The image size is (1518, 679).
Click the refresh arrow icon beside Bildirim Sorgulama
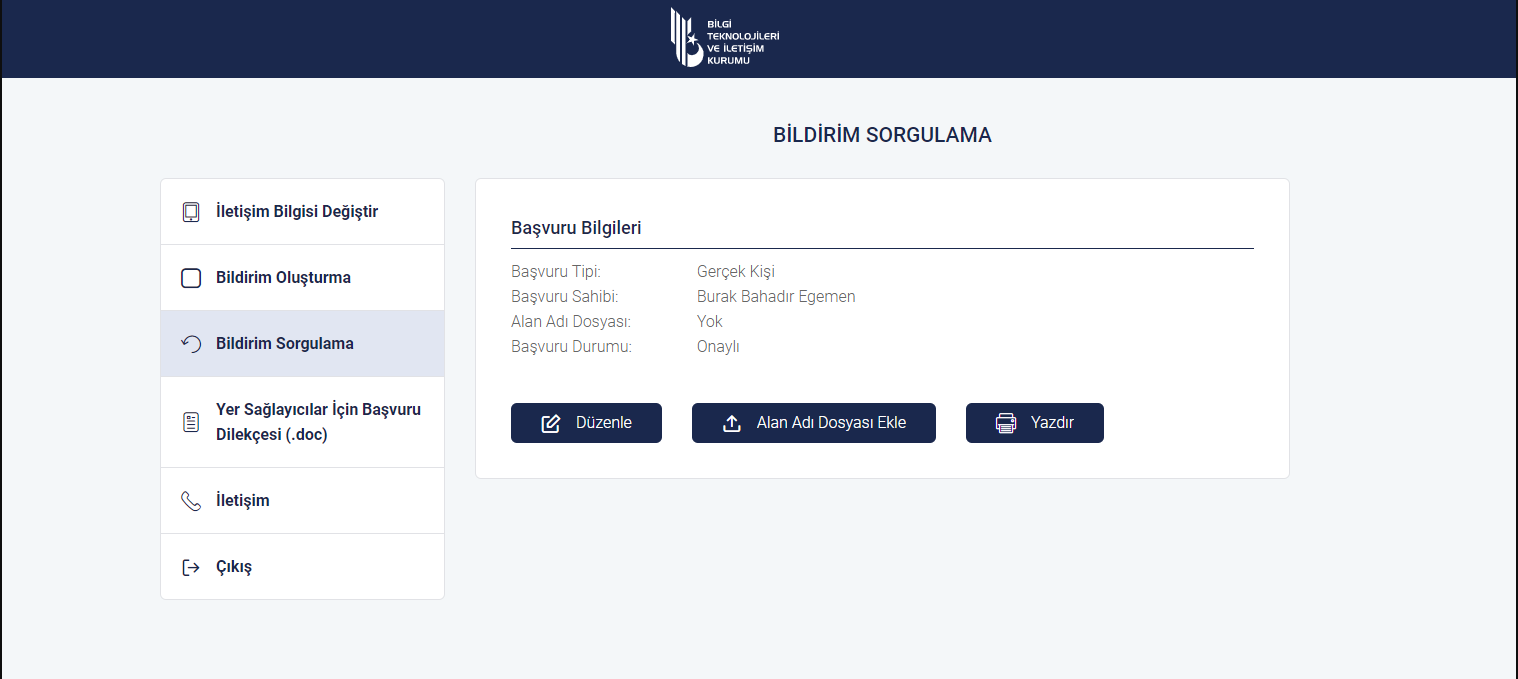191,344
